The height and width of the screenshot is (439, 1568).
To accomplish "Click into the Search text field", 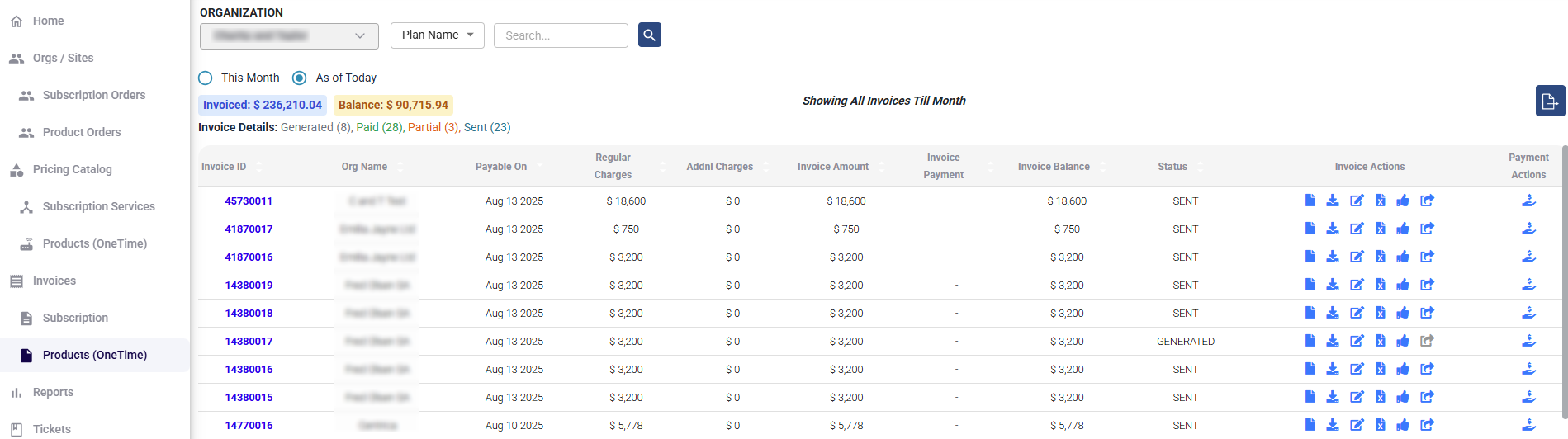I will tap(561, 35).
